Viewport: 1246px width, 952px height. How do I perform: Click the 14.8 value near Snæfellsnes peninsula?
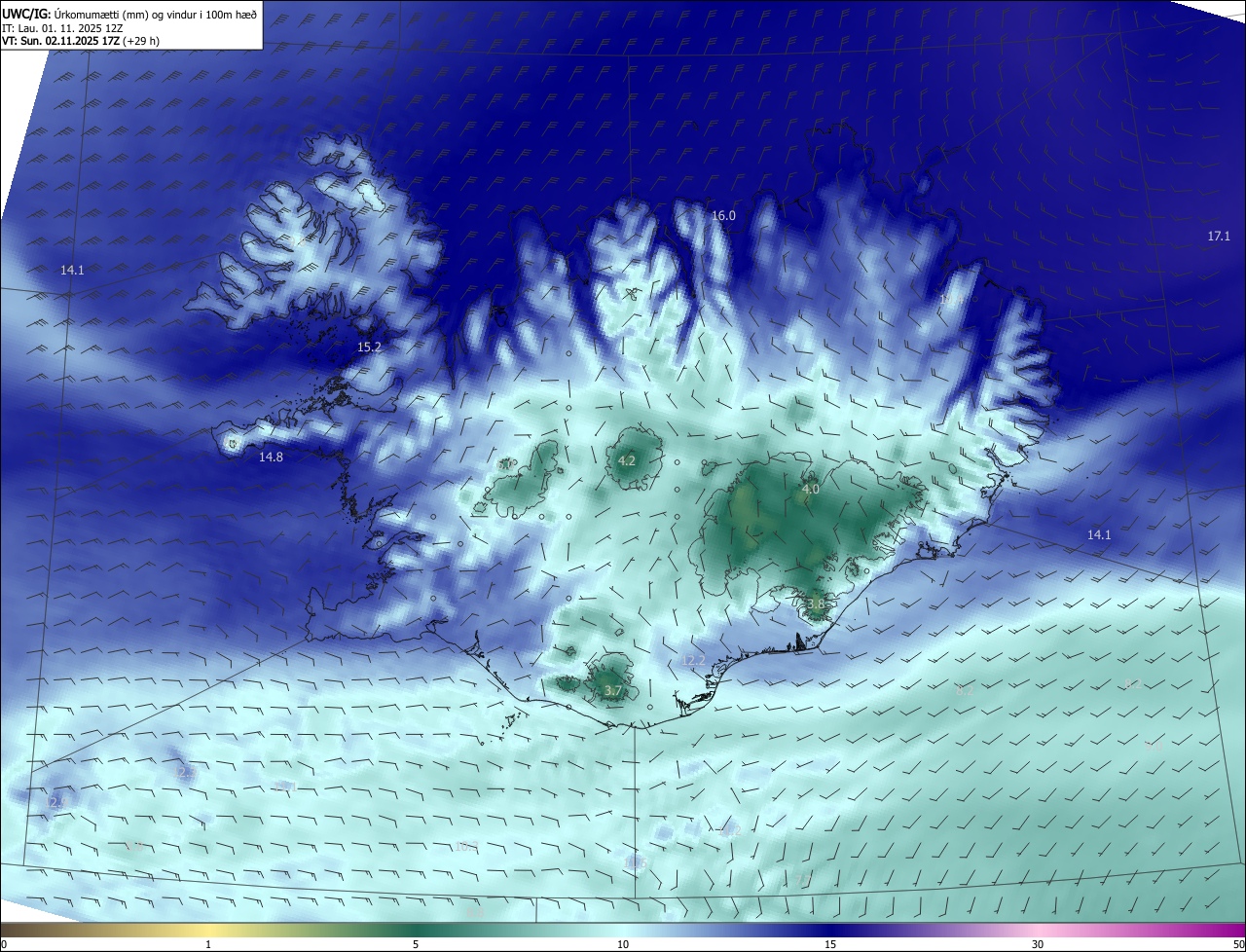271,458
